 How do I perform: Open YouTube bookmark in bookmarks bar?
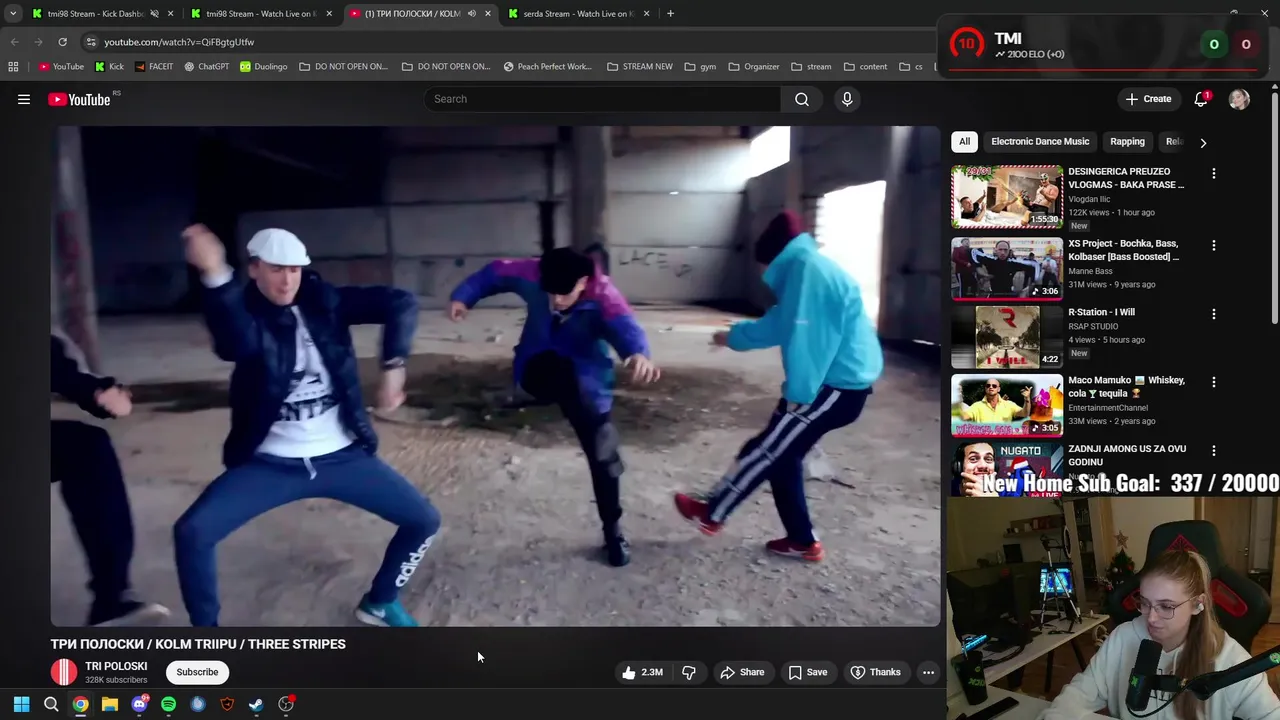click(61, 67)
